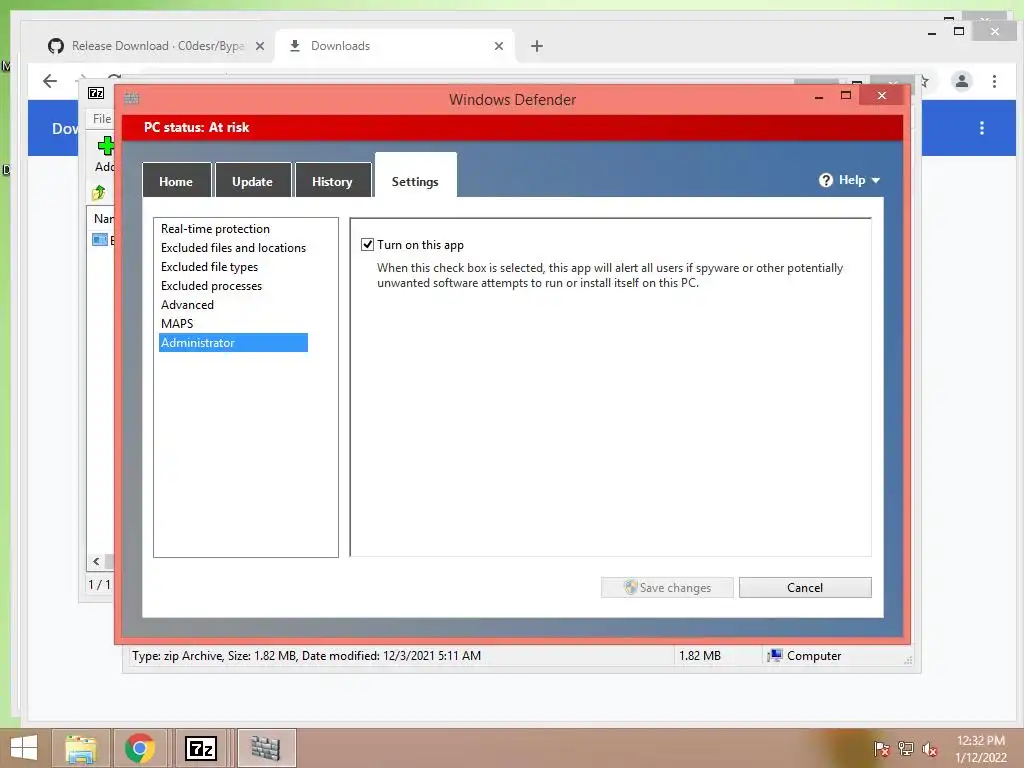This screenshot has width=1024, height=768.
Task: Click the browser back arrow
Action: pyautogui.click(x=50, y=81)
